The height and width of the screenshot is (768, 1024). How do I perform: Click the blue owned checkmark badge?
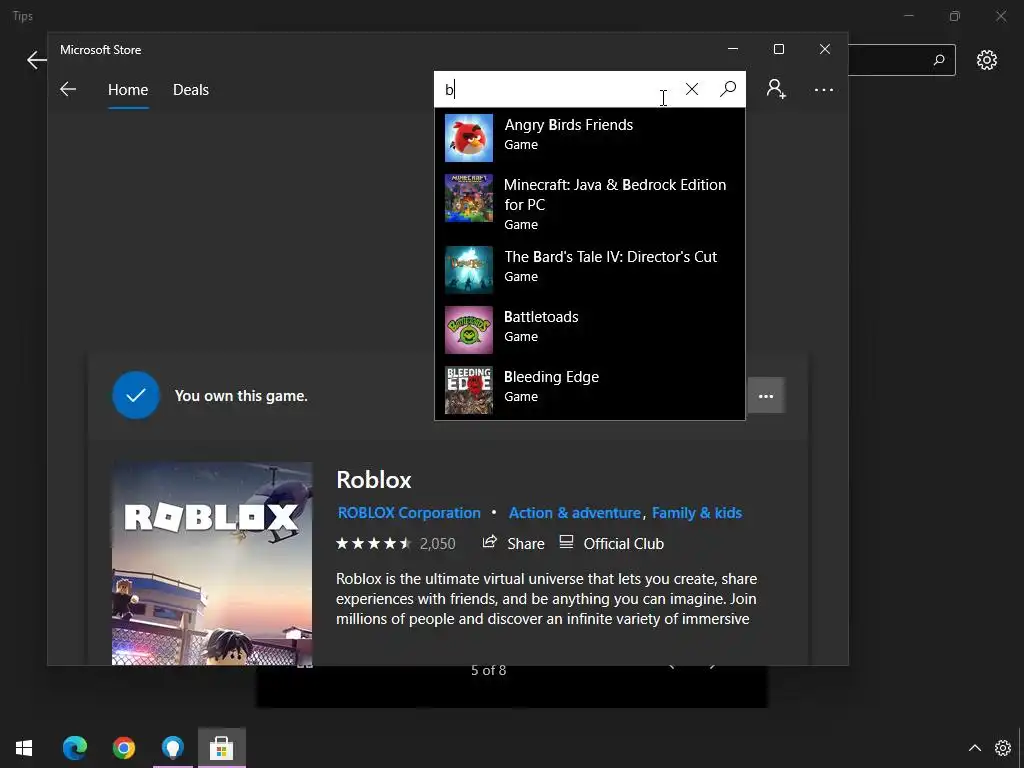[x=136, y=395]
